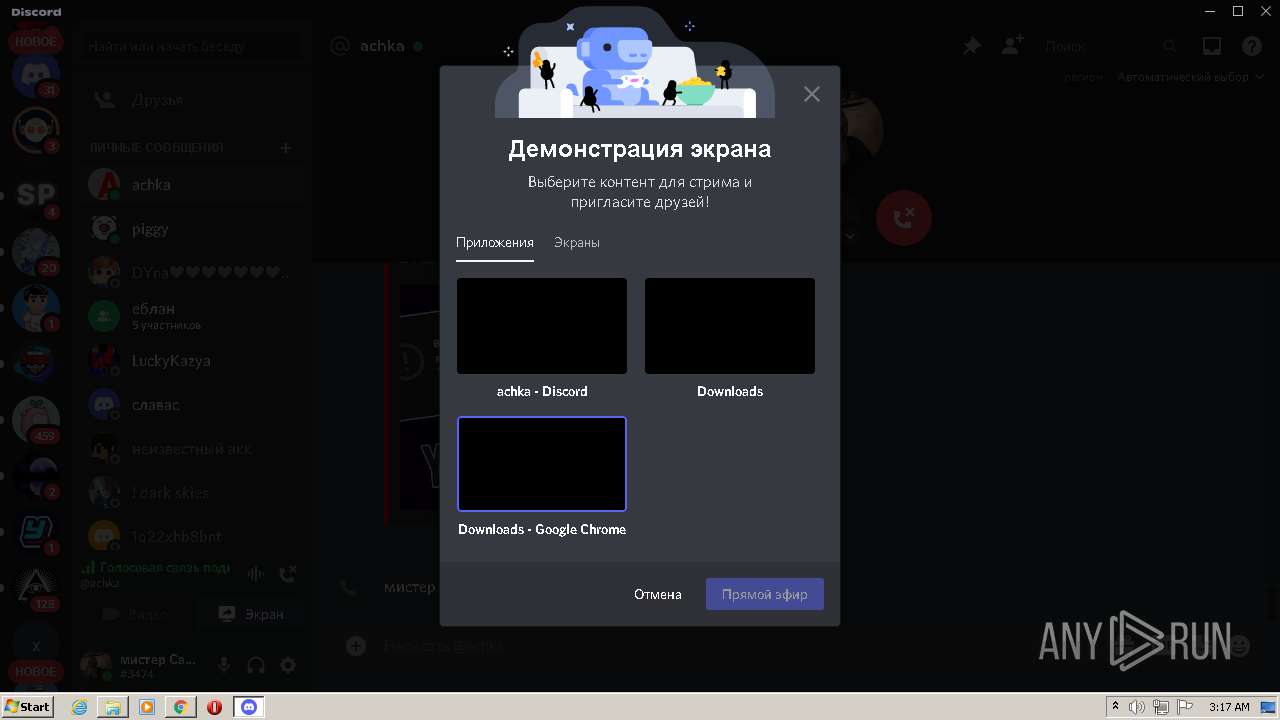Screen dimensions: 1280x720
Task: Open server with 459 notifications badge
Action: point(36,418)
